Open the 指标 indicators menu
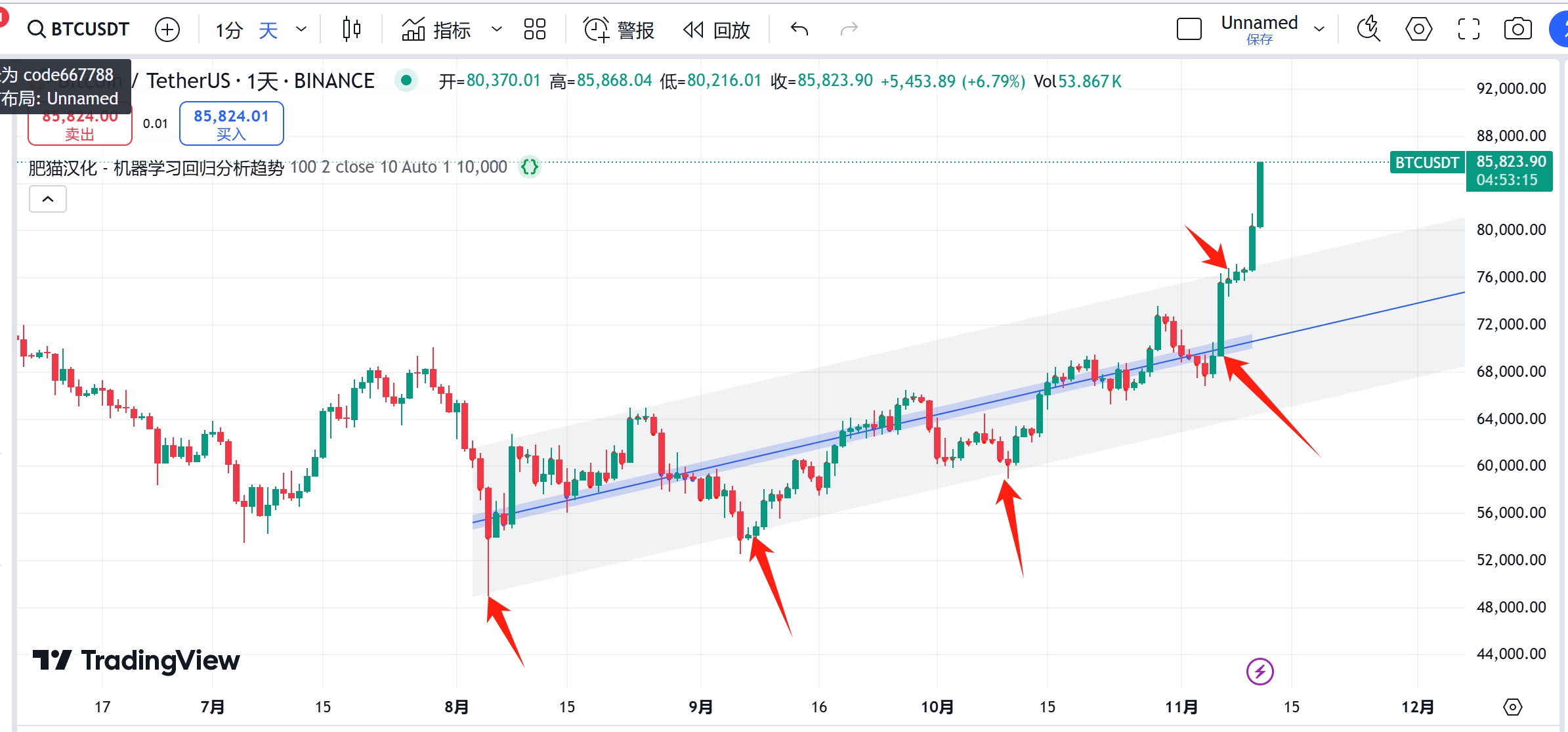 (436, 30)
